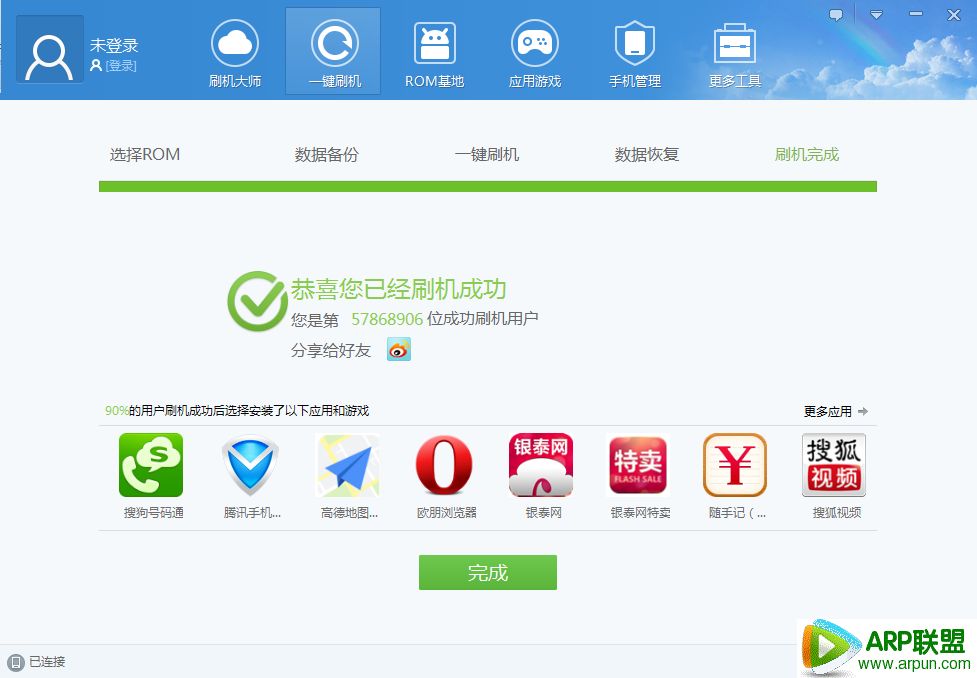Viewport: 977px width, 678px height.
Task: Install 随手记 yen app icon
Action: coord(735,465)
